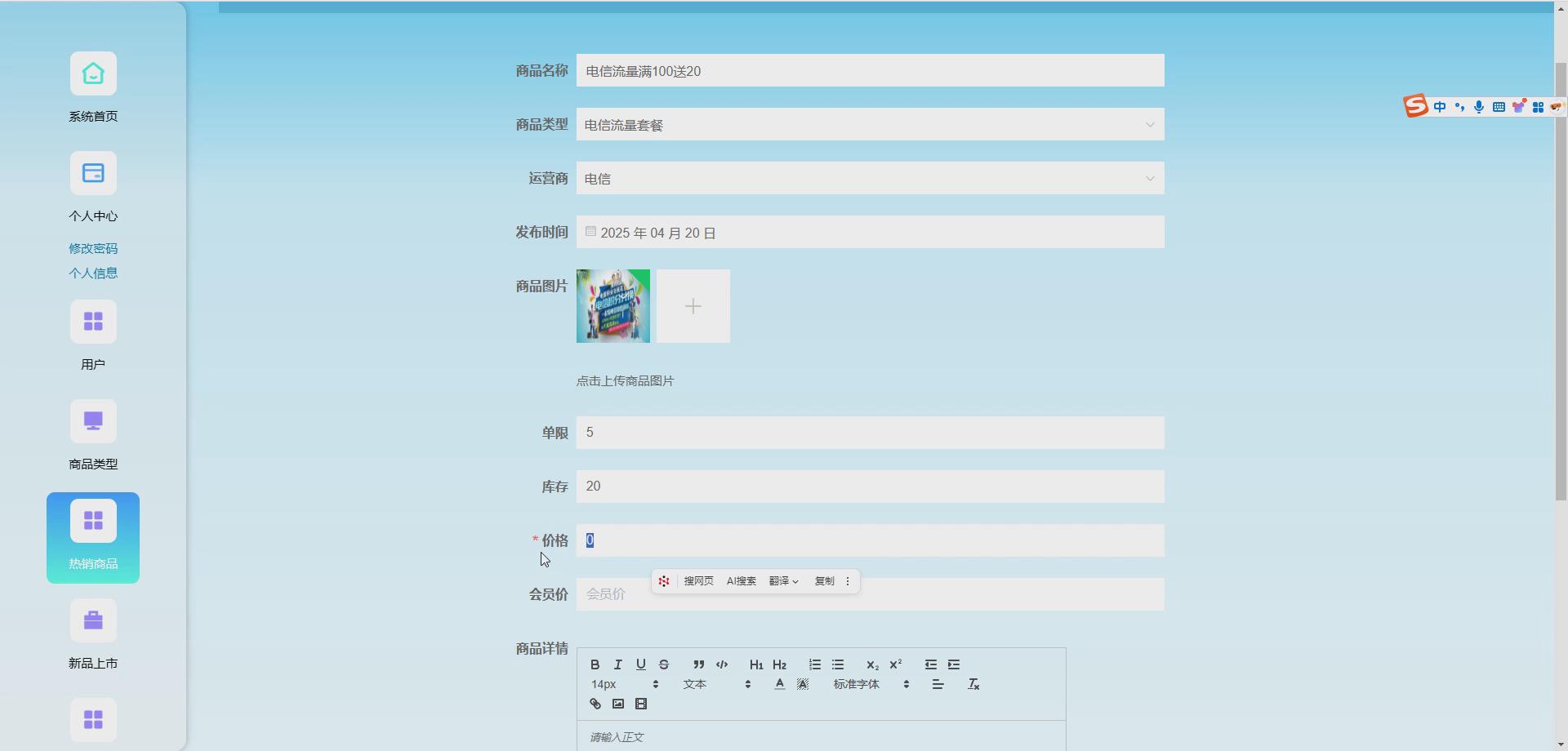Screen dimensions: 1568x751
Task: Insert a blockquote in the editor
Action: (x=698, y=664)
